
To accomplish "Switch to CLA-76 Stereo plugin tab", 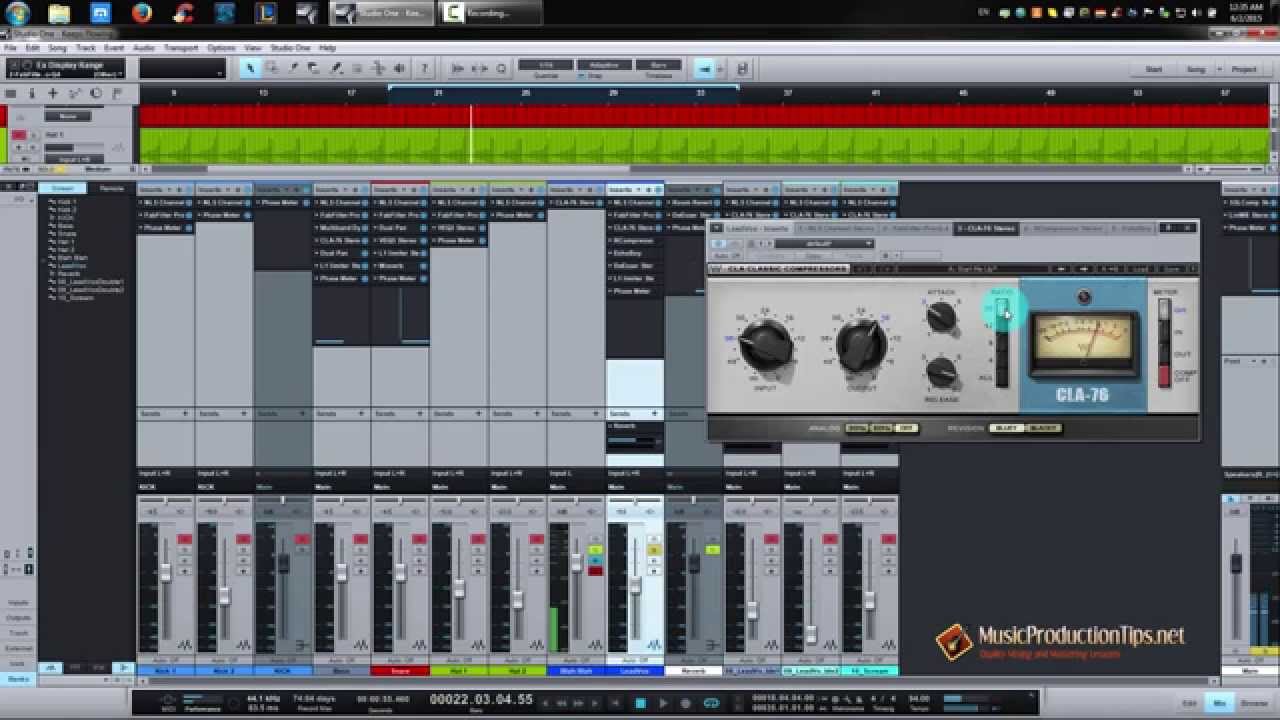I will [986, 228].
